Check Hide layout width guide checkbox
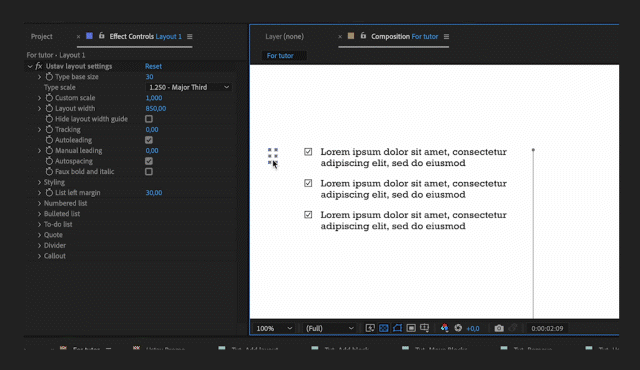This screenshot has height=370, width=640. (149, 119)
